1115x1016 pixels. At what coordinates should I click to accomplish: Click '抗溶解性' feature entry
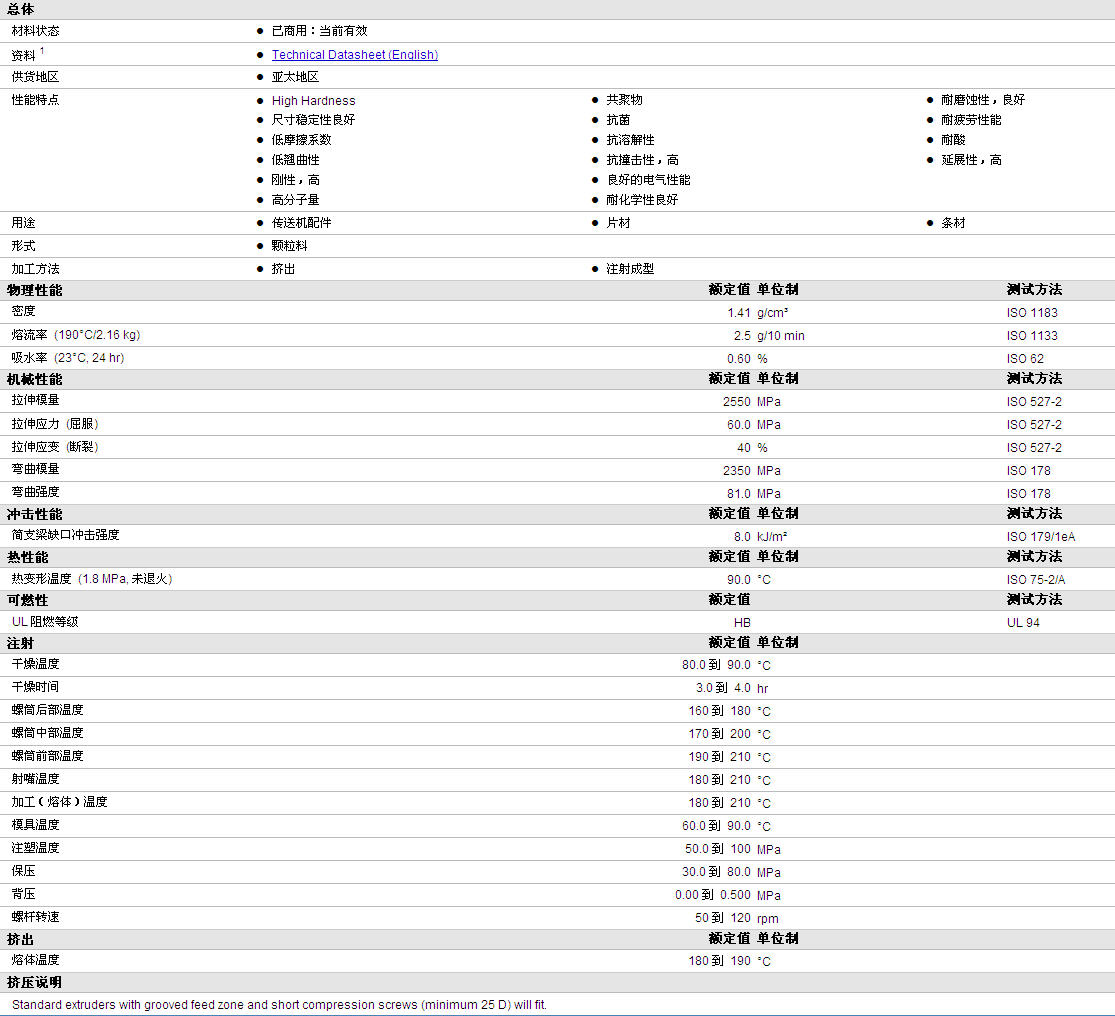(x=630, y=140)
